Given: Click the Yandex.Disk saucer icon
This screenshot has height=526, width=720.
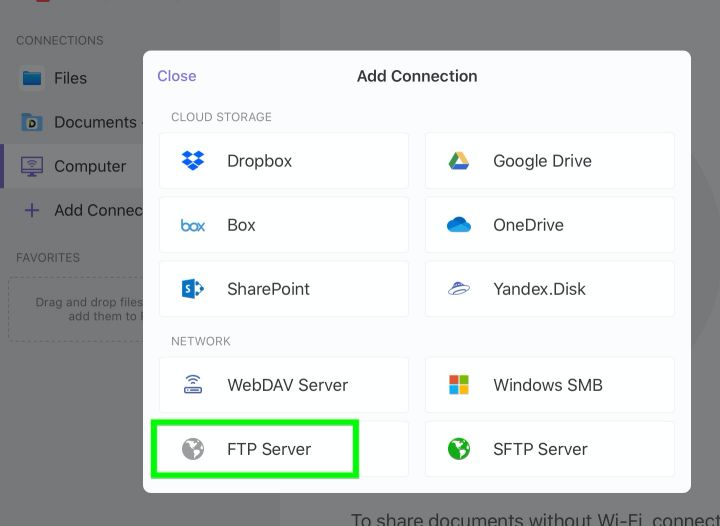Looking at the screenshot, I should point(459,289).
